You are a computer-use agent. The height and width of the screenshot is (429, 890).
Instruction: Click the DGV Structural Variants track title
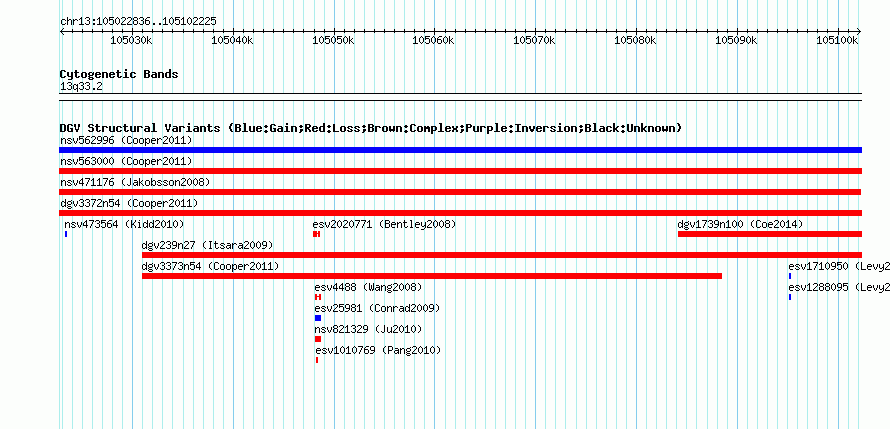[x=370, y=128]
